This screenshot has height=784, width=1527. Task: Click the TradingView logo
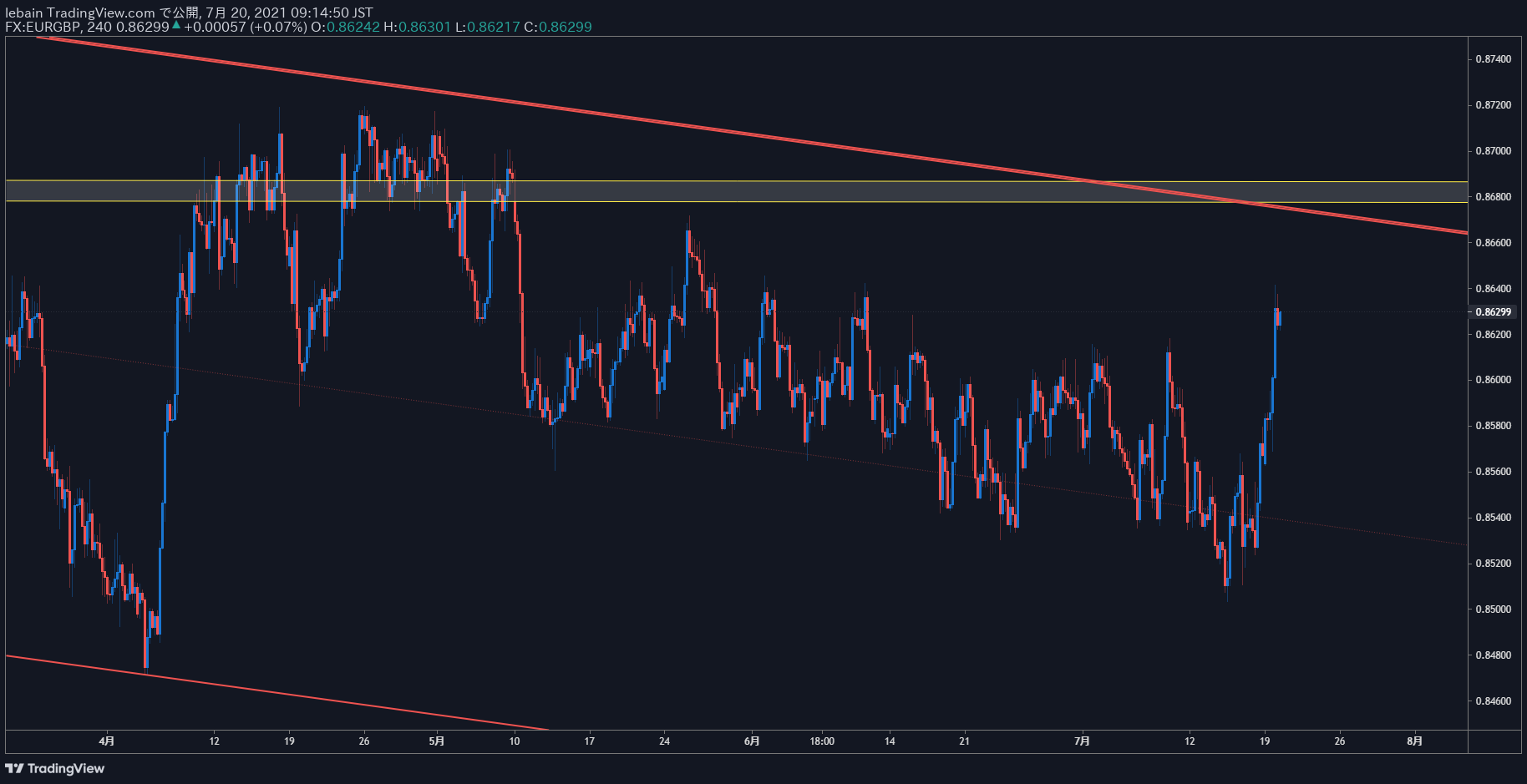click(x=55, y=768)
